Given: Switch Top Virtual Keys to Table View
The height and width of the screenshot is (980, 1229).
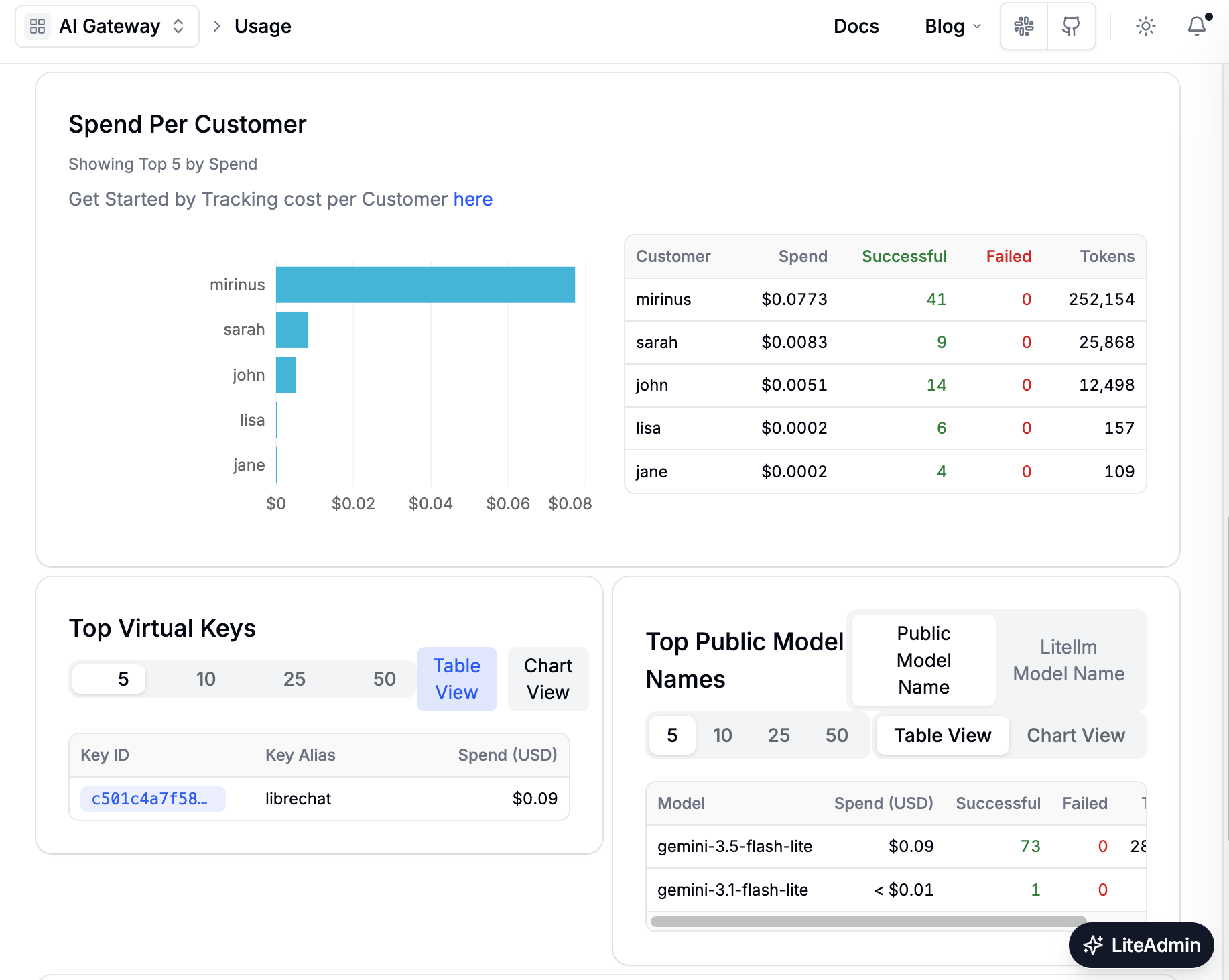Looking at the screenshot, I should pyautogui.click(x=457, y=679).
